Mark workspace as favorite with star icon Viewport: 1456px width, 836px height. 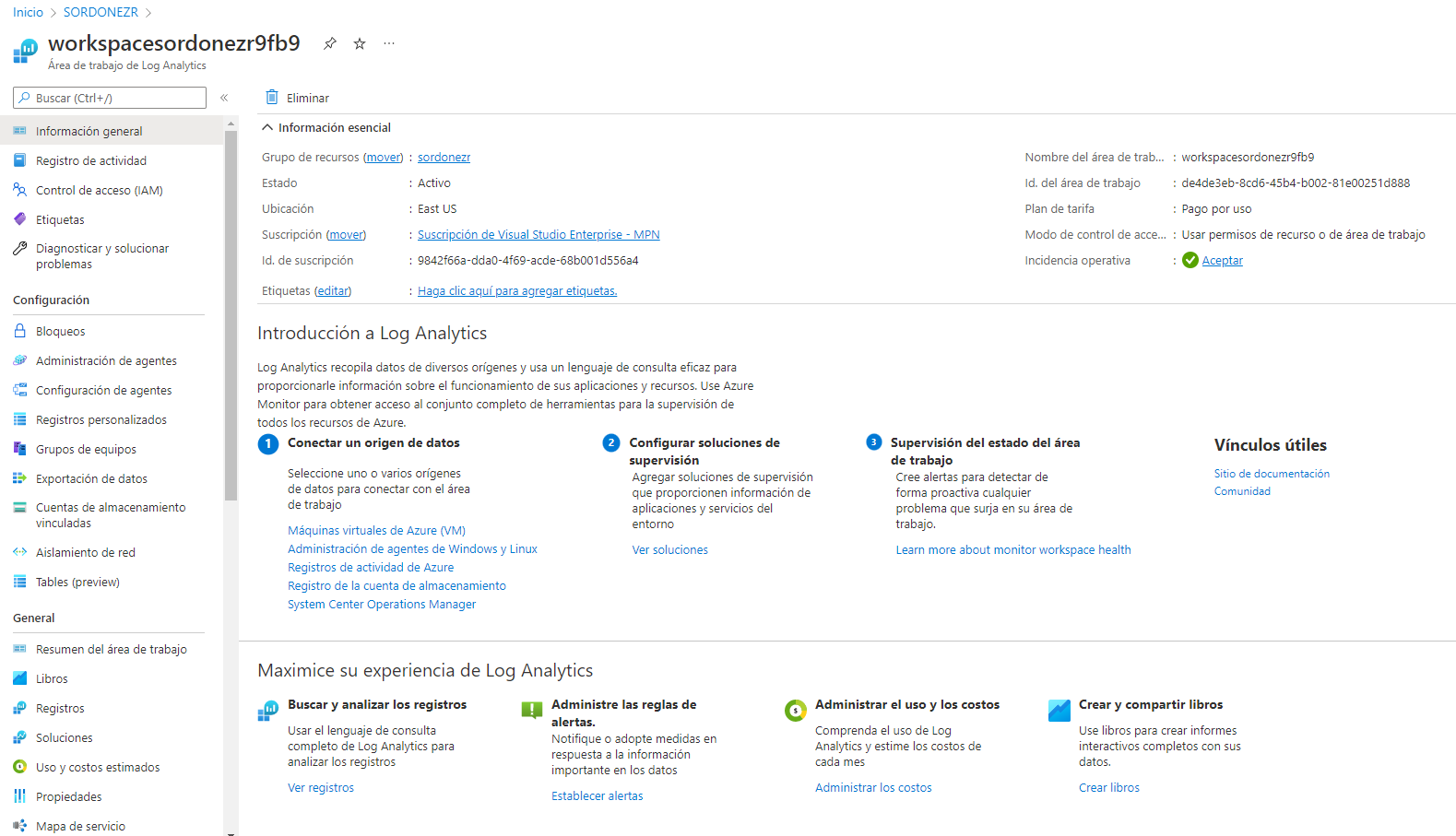click(x=360, y=43)
